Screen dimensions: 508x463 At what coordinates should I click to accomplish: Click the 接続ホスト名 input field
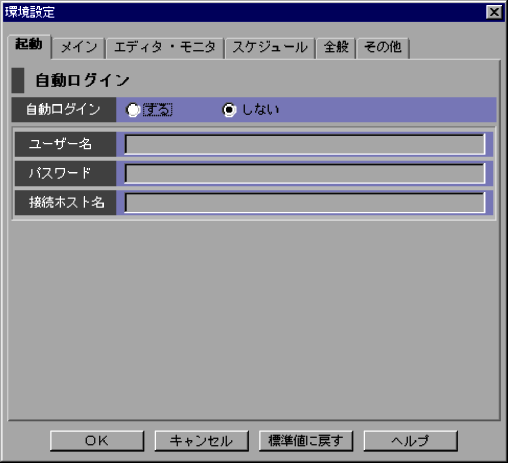point(305,203)
